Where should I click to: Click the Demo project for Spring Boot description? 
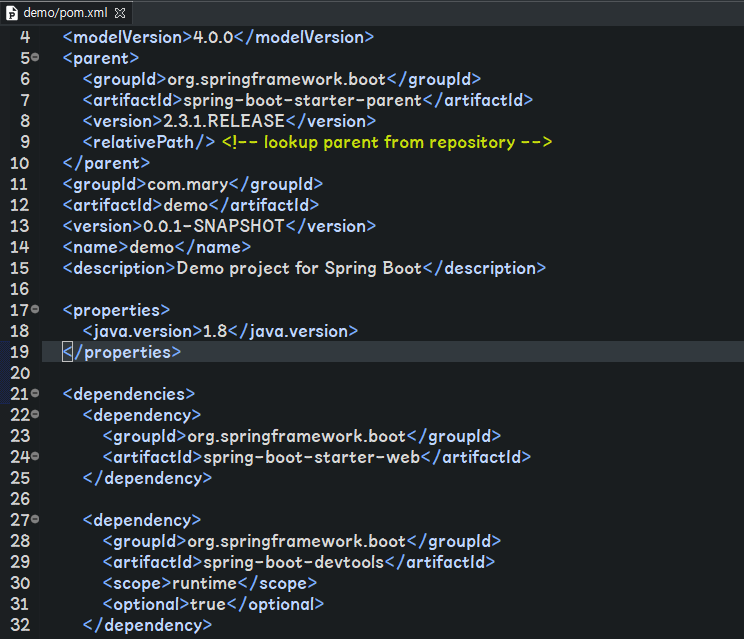[299, 269]
